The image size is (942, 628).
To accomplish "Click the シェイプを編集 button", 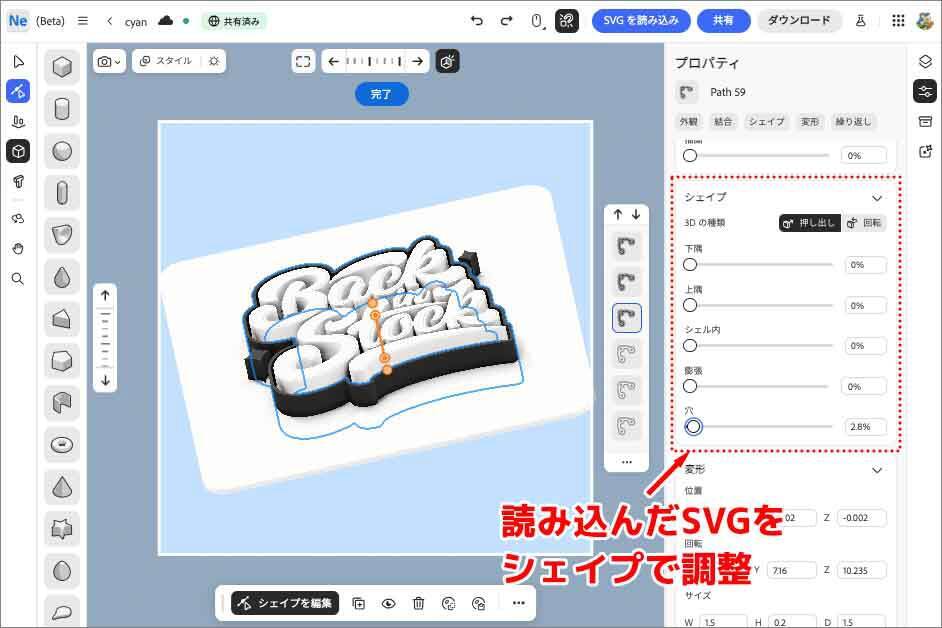I will coord(286,603).
